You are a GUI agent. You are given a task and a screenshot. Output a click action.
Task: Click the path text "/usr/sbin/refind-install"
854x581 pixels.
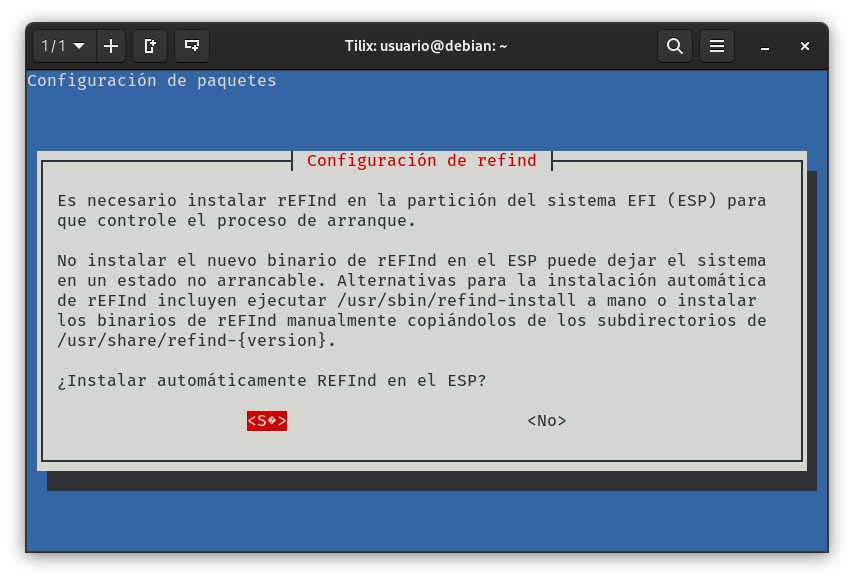(456, 301)
